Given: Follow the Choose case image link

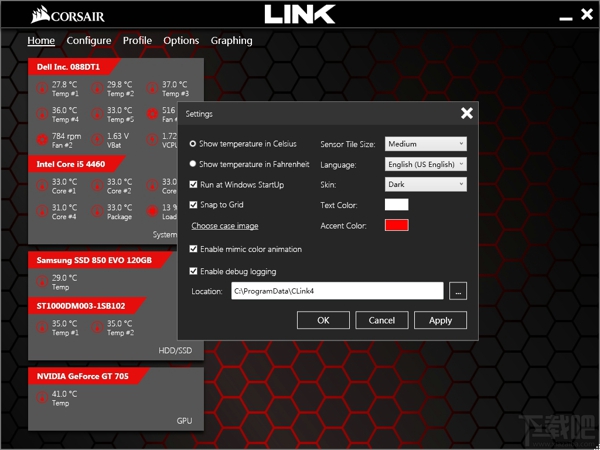Looking at the screenshot, I should (224, 226).
